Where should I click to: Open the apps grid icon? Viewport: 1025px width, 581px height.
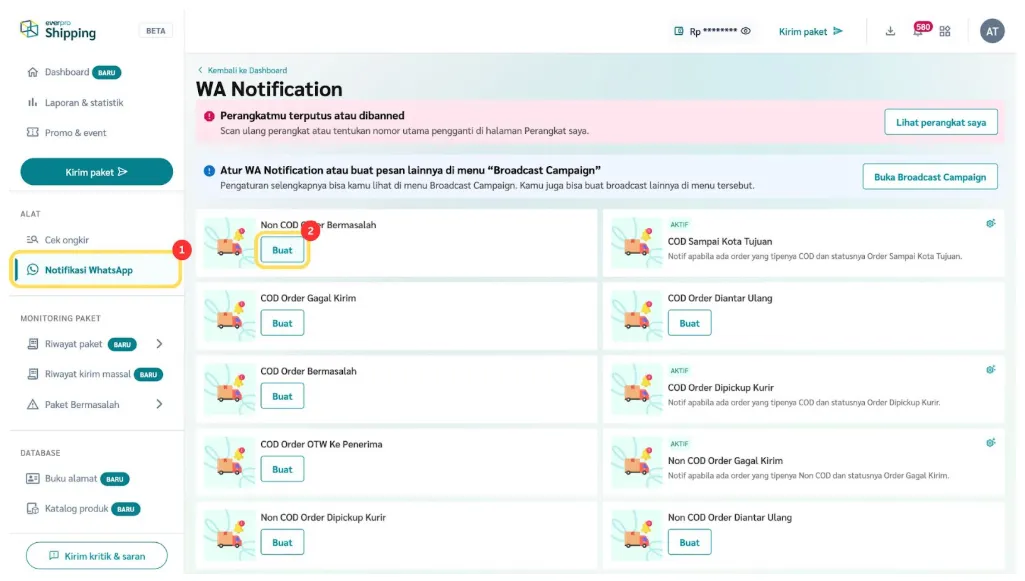tap(945, 31)
